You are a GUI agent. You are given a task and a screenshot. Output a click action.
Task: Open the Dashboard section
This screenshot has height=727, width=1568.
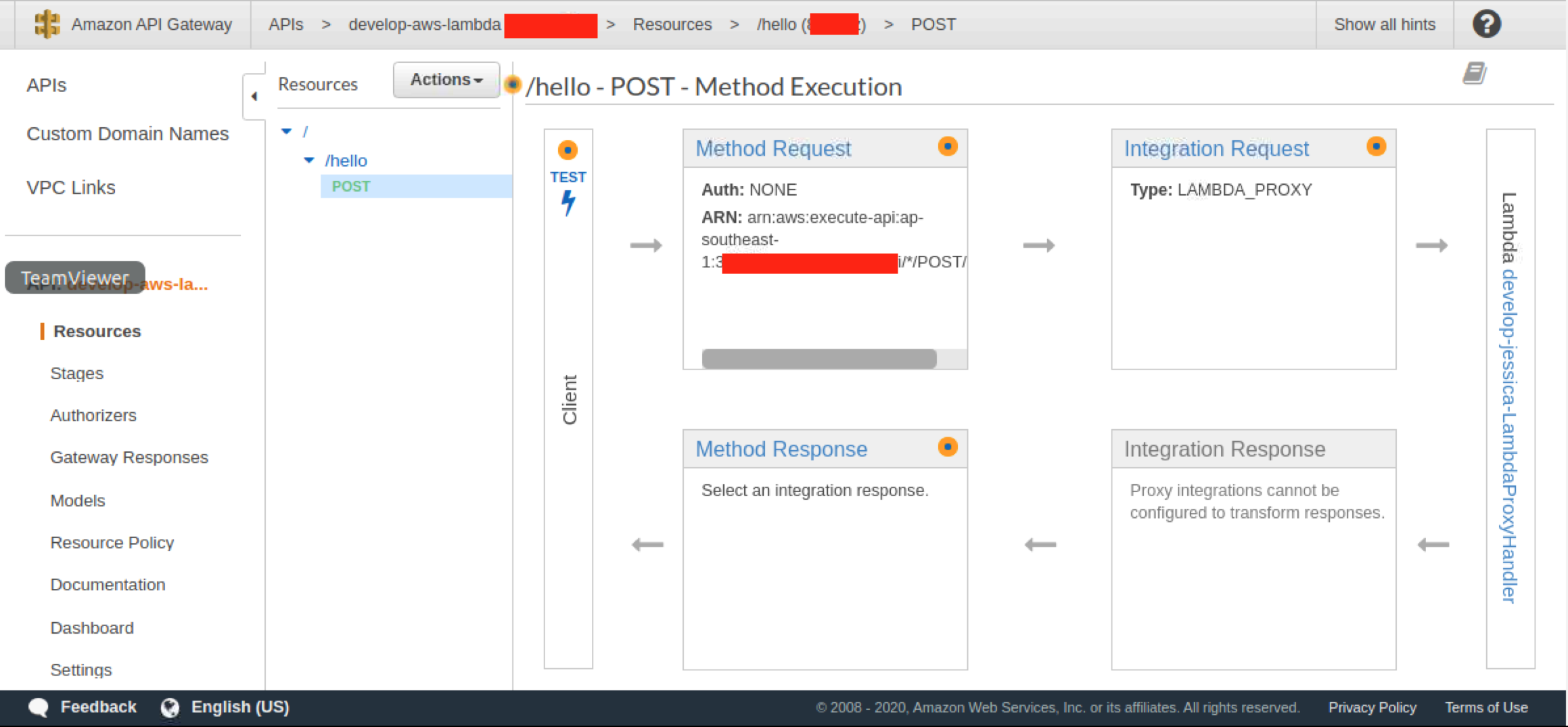click(92, 627)
